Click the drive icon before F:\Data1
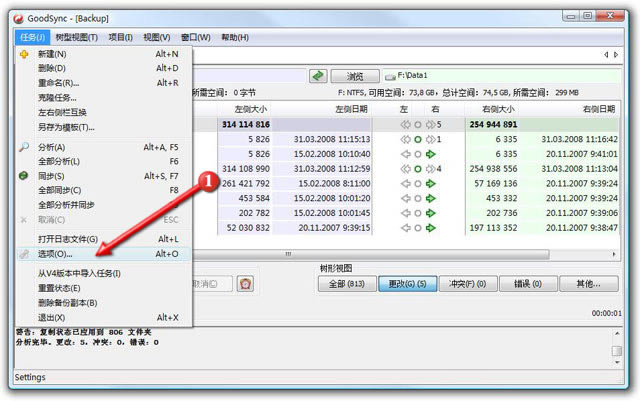This screenshot has width=640, height=401. click(x=390, y=75)
